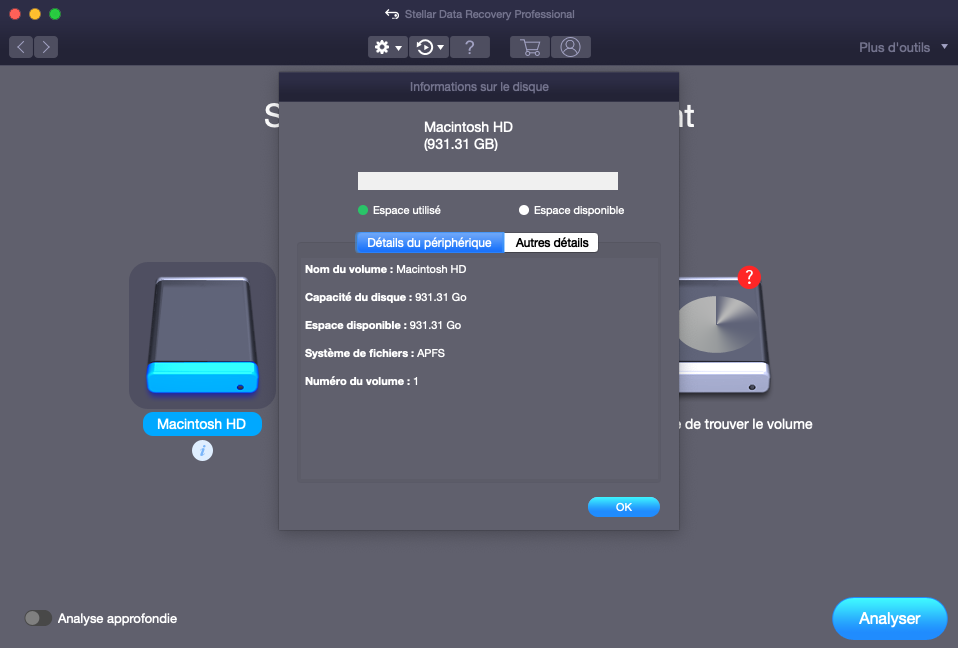Click the Nom du volume : Macintosh HD row
The image size is (958, 648).
[386, 269]
